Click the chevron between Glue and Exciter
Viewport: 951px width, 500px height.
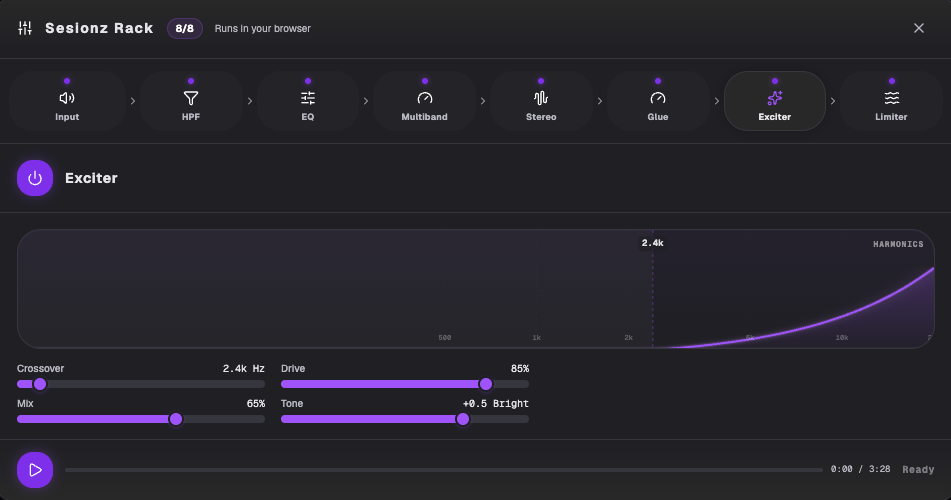pyautogui.click(x=717, y=101)
